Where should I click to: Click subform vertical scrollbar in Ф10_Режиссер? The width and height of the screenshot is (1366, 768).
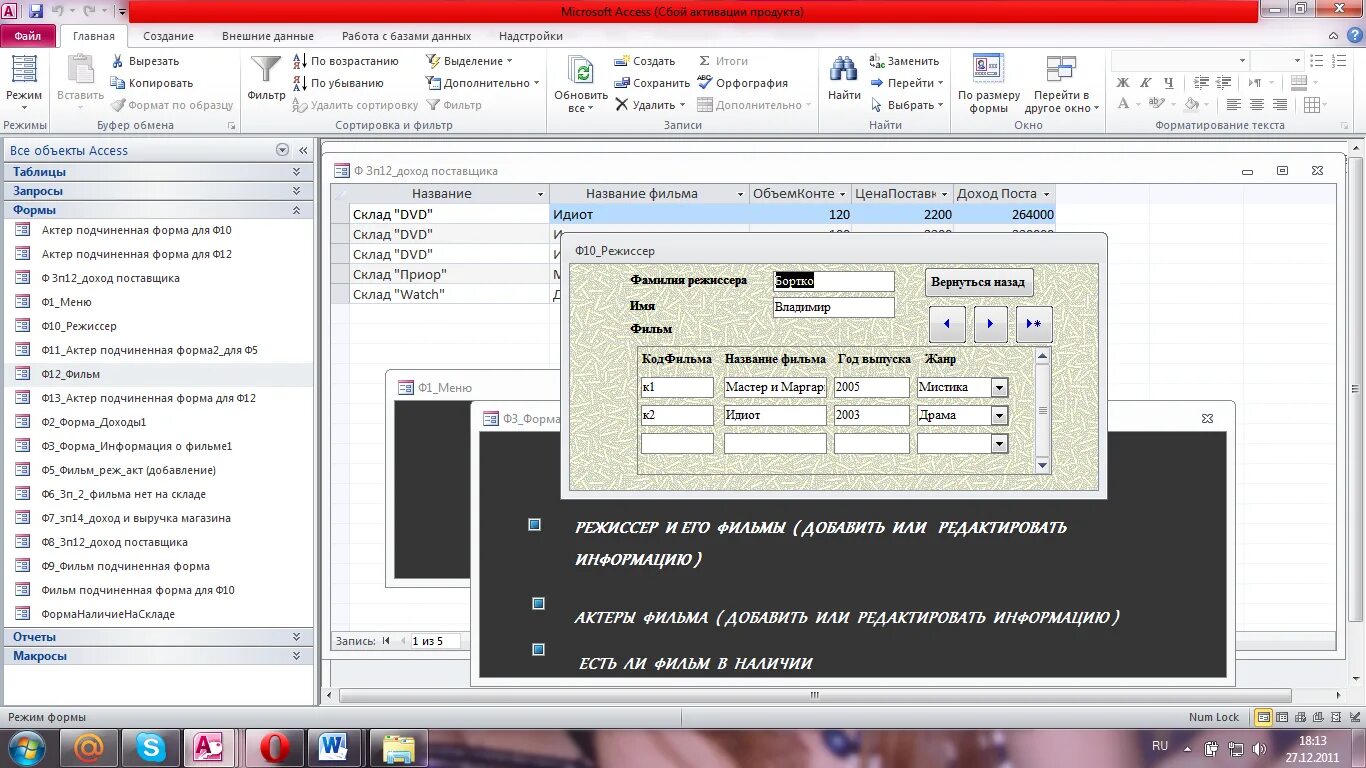tap(1042, 410)
